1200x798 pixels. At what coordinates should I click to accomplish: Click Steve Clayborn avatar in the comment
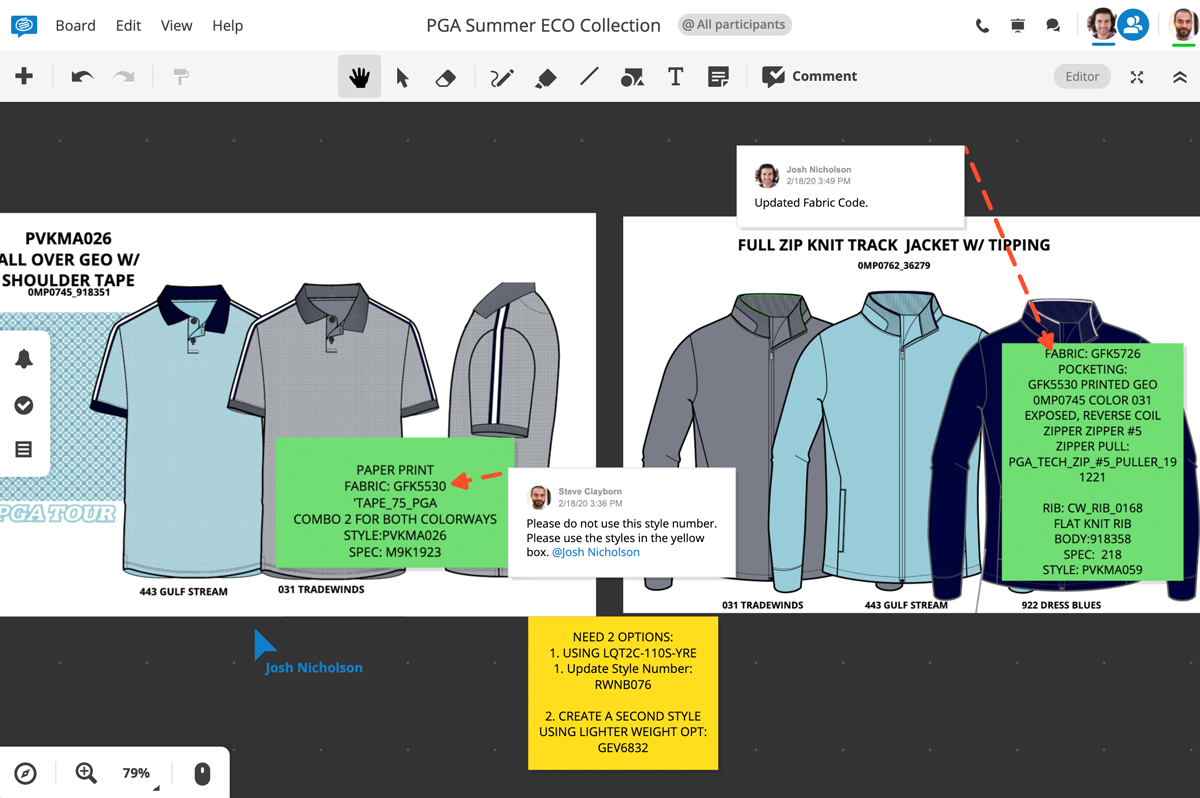(539, 497)
